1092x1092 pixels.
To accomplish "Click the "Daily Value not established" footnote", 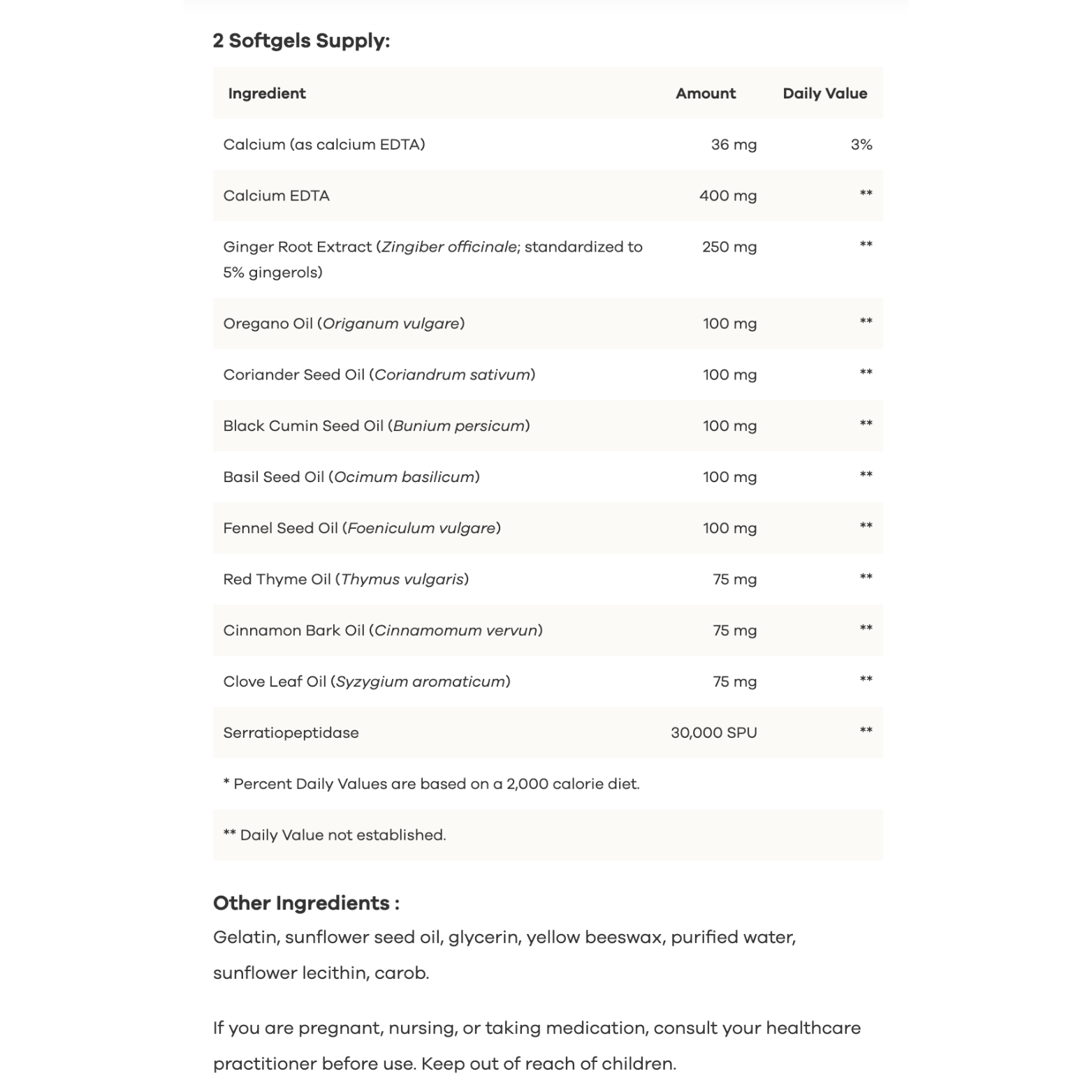I will (x=334, y=835).
